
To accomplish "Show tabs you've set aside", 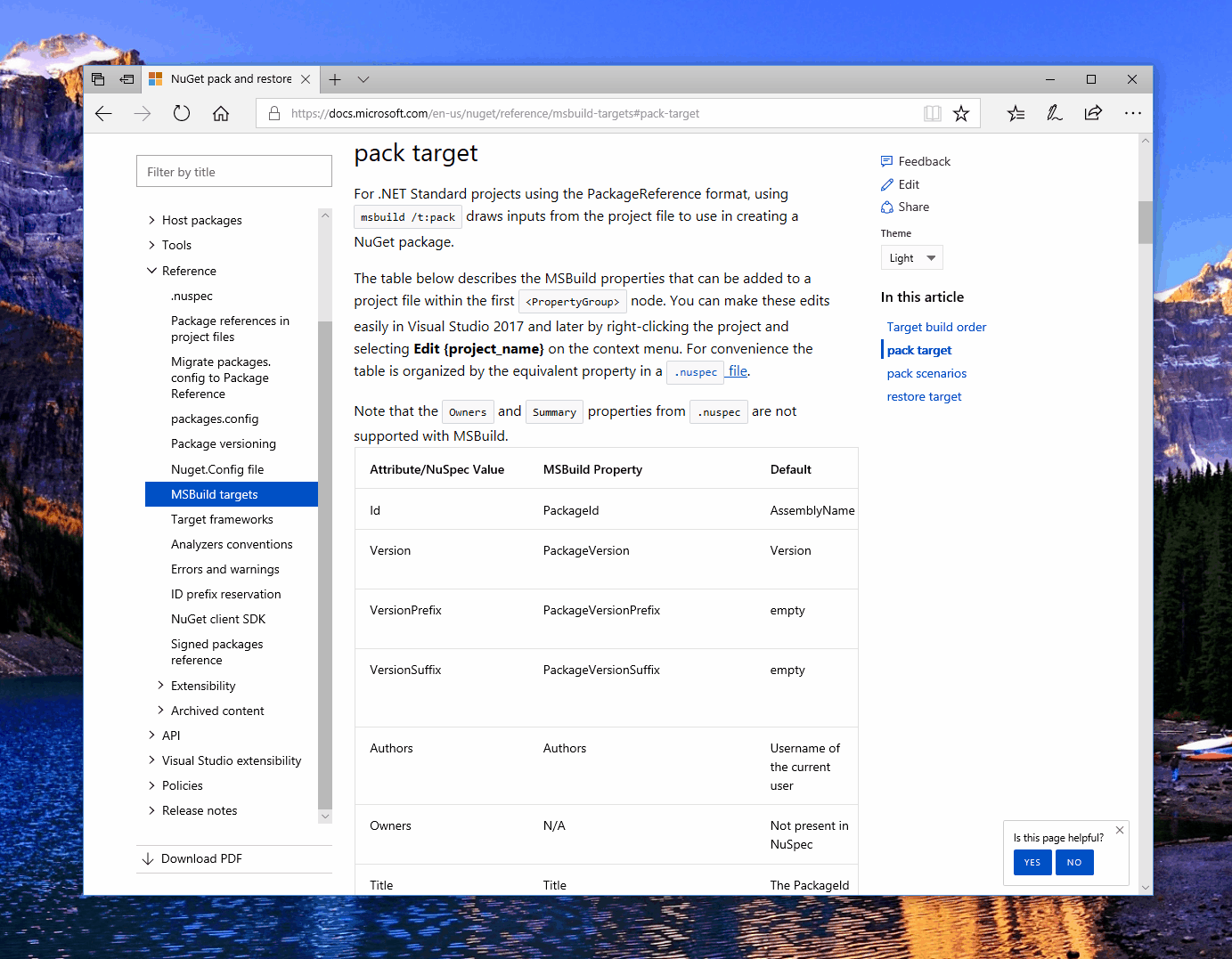I will pos(98,79).
